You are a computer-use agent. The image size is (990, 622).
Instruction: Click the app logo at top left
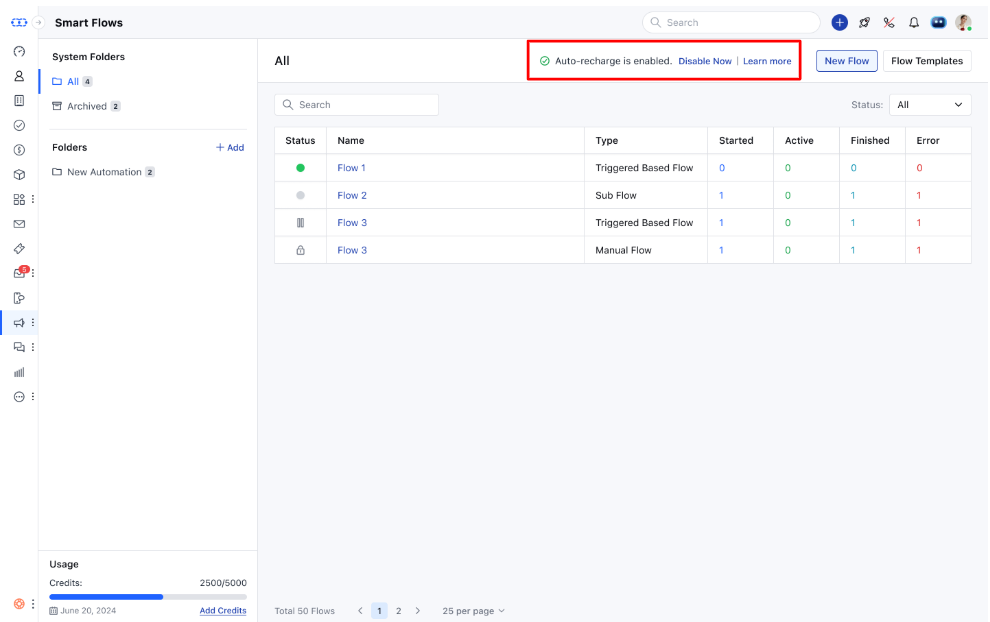(x=19, y=22)
